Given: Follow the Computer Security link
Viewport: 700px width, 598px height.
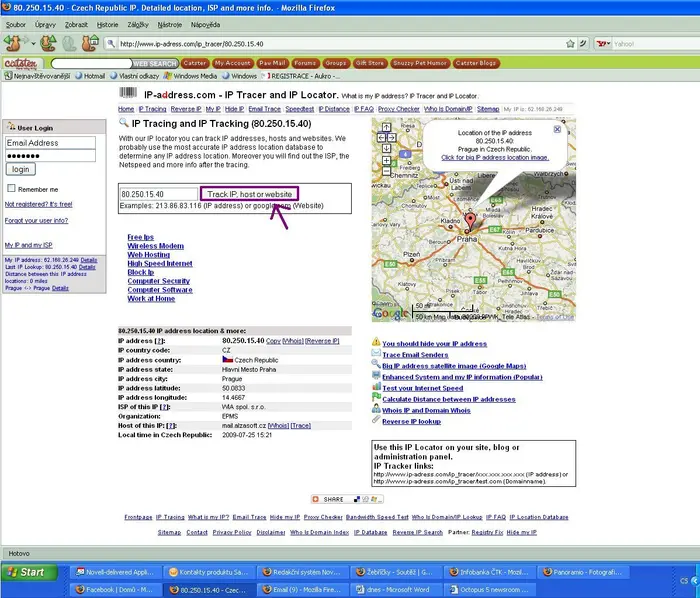Looking at the screenshot, I should pyautogui.click(x=158, y=281).
